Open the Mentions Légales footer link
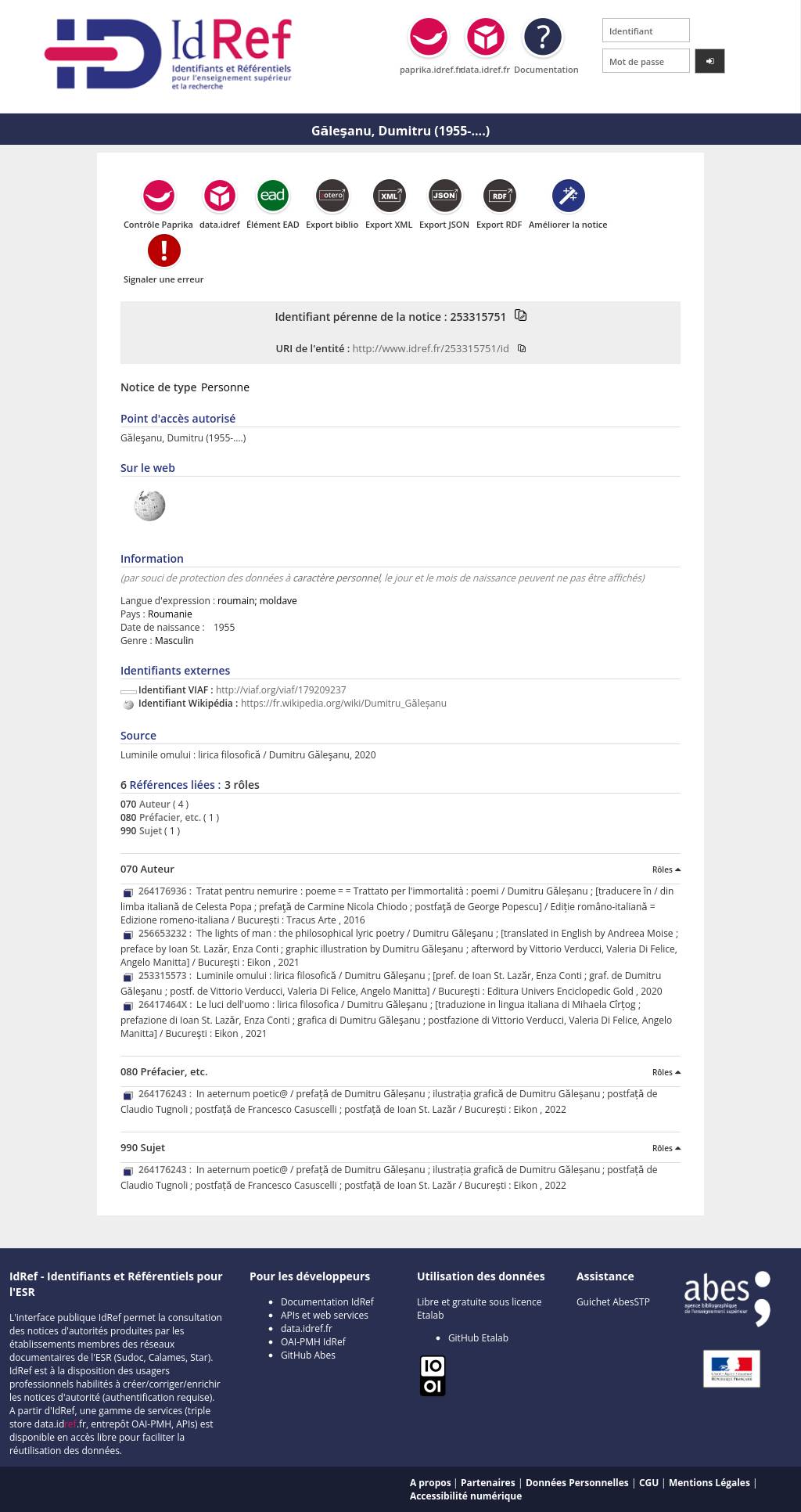Screen dimensions: 801x1512 point(709,1482)
